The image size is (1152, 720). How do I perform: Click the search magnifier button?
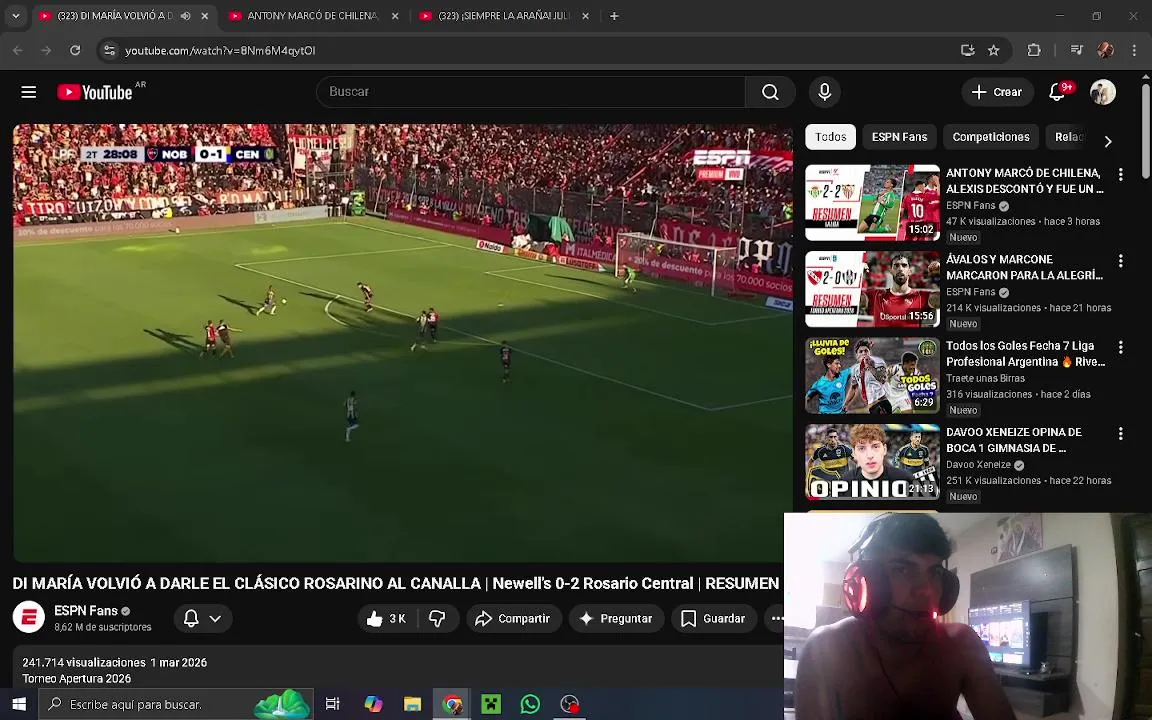coord(770,92)
